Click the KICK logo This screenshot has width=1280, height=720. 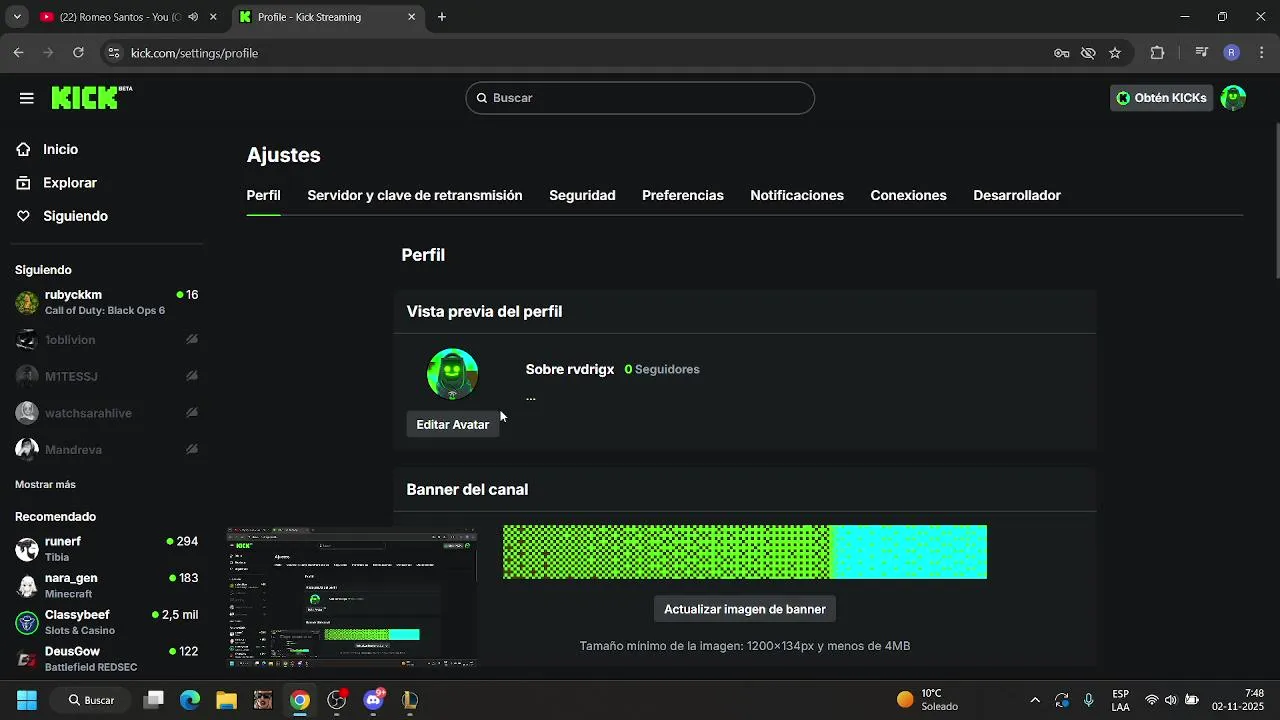point(91,97)
